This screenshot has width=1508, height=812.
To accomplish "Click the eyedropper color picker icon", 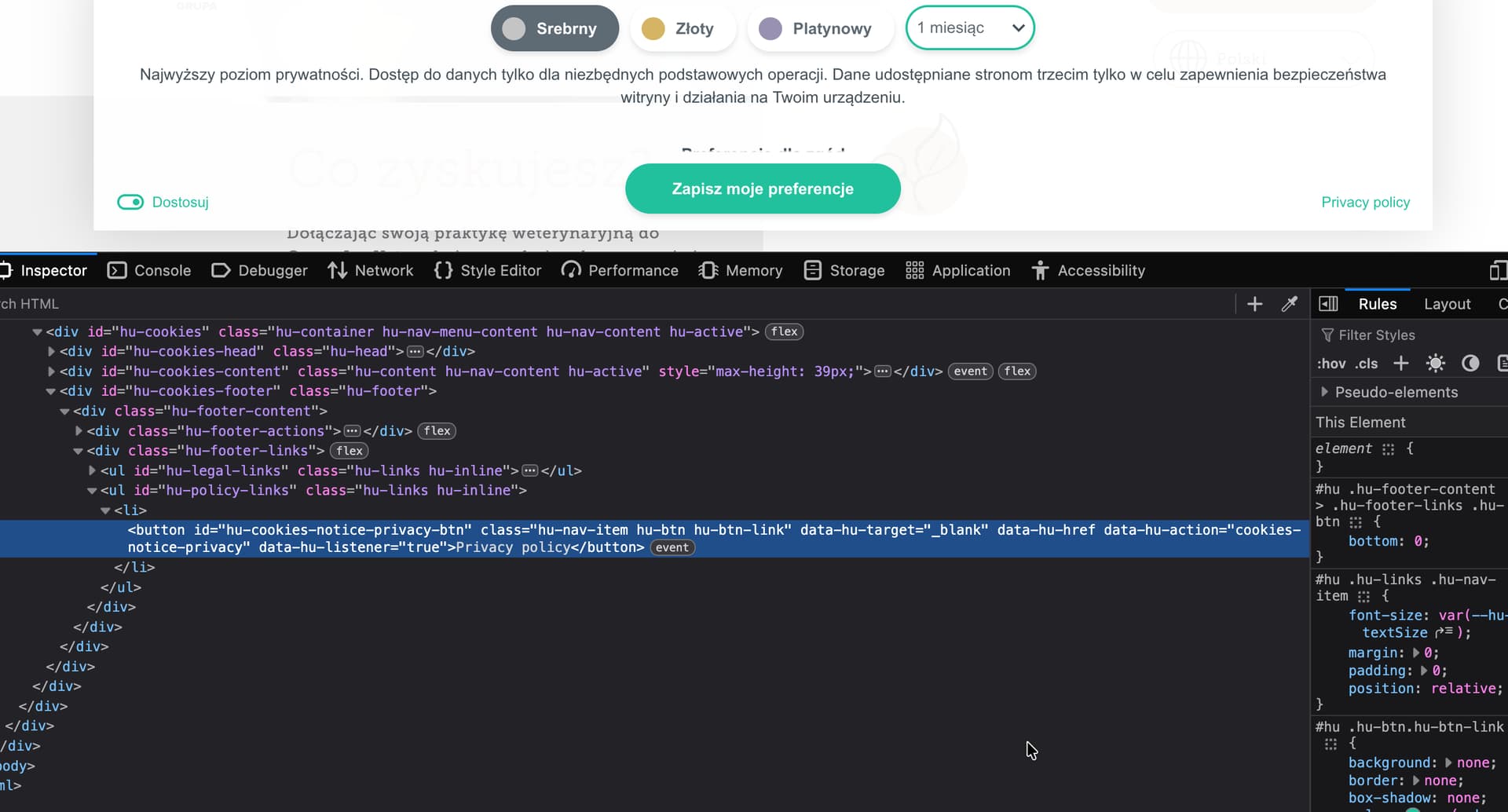I will coord(1289,304).
